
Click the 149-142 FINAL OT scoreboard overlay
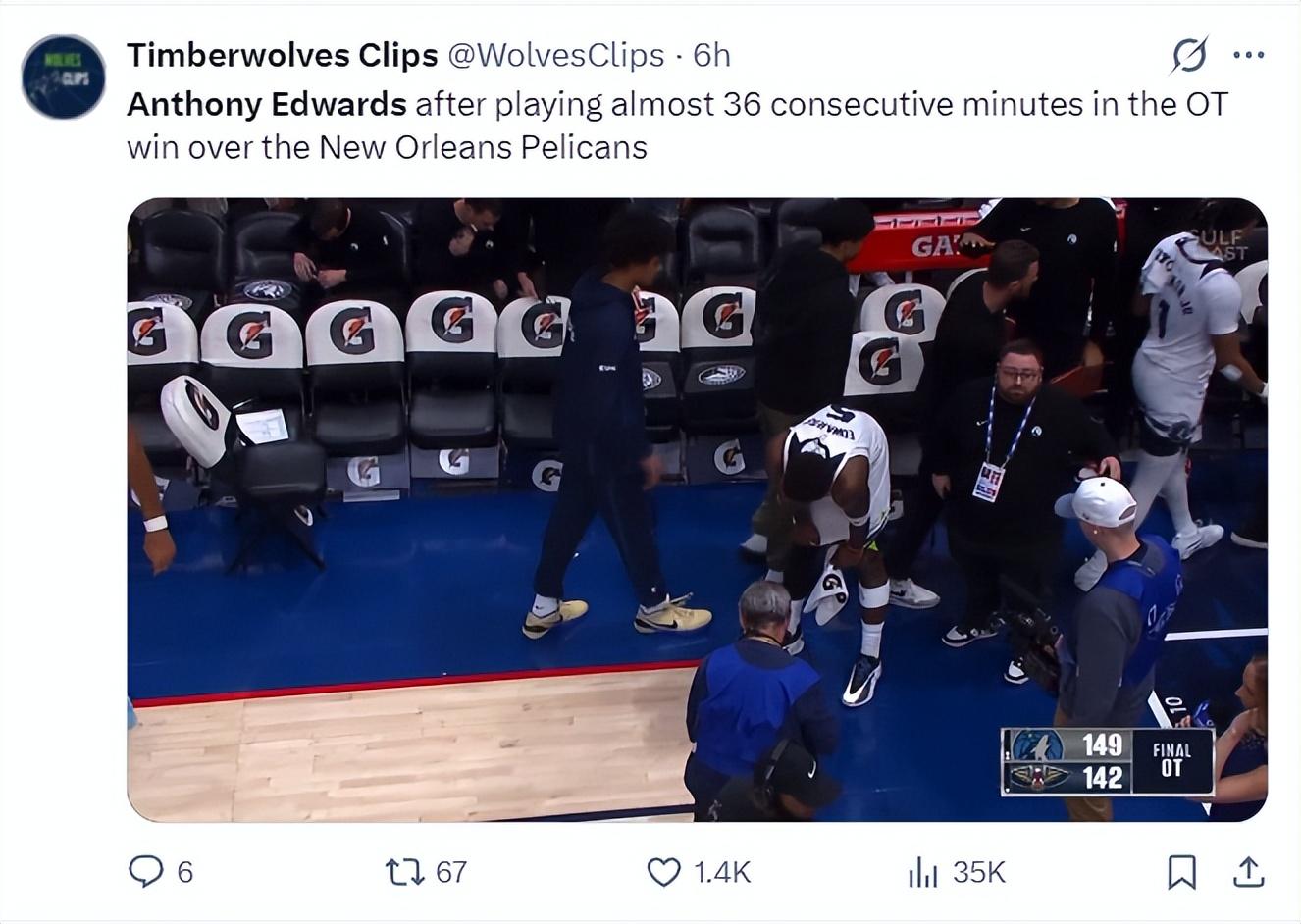[x=1108, y=761]
